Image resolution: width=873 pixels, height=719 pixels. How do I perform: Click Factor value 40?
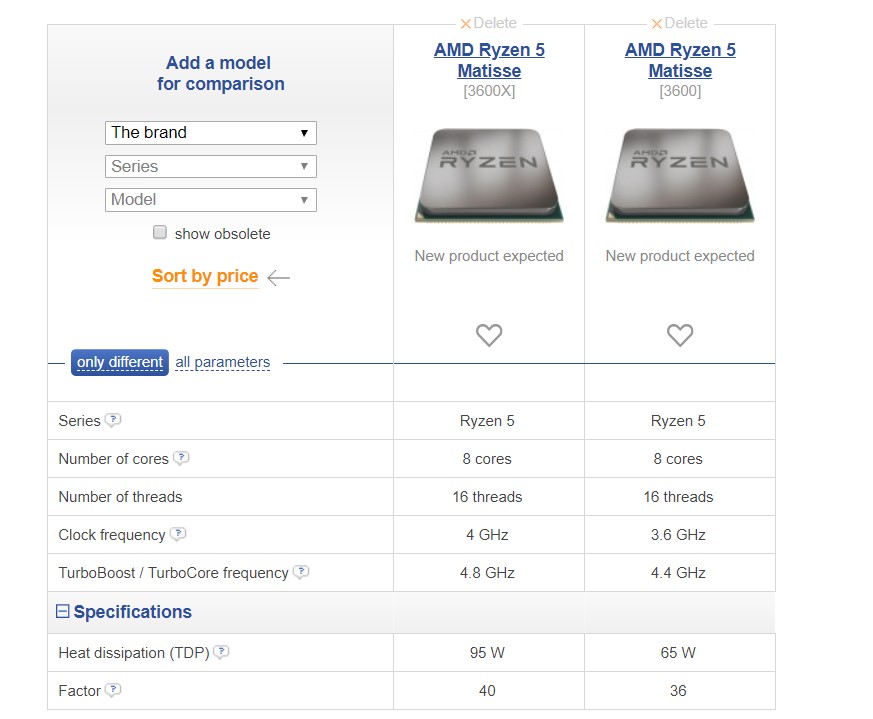[x=487, y=691]
